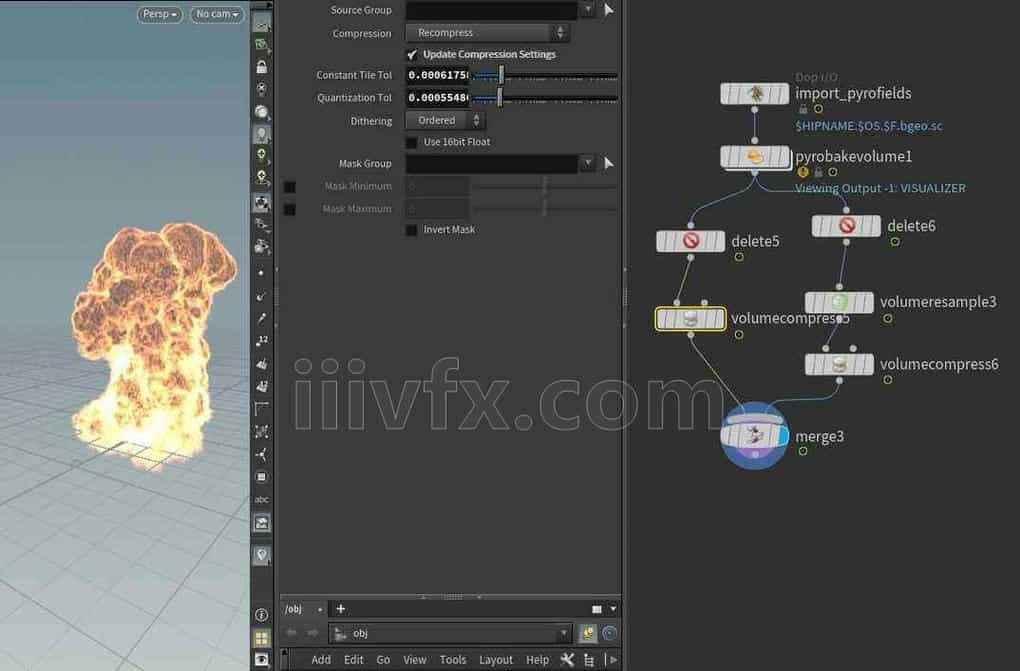Click the Quantization Tol slider handle
The height and width of the screenshot is (671, 1020).
(500, 98)
